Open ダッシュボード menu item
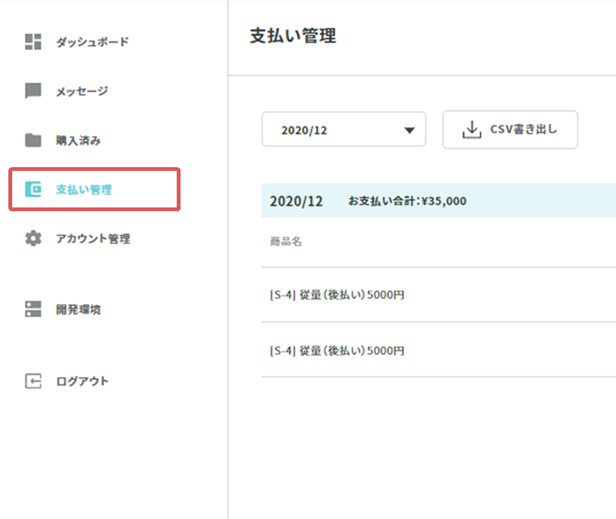Viewport: 616px width, 519px height. pos(92,42)
